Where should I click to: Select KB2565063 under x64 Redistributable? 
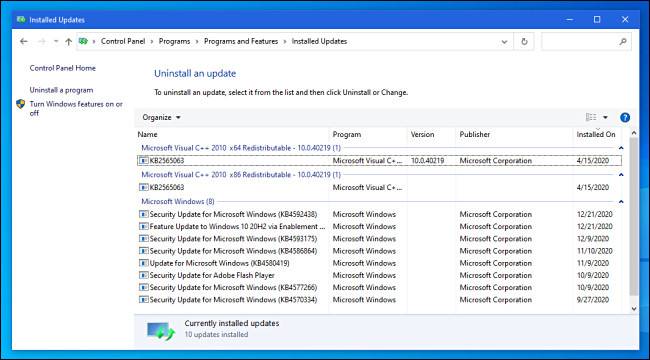pyautogui.click(x=379, y=161)
